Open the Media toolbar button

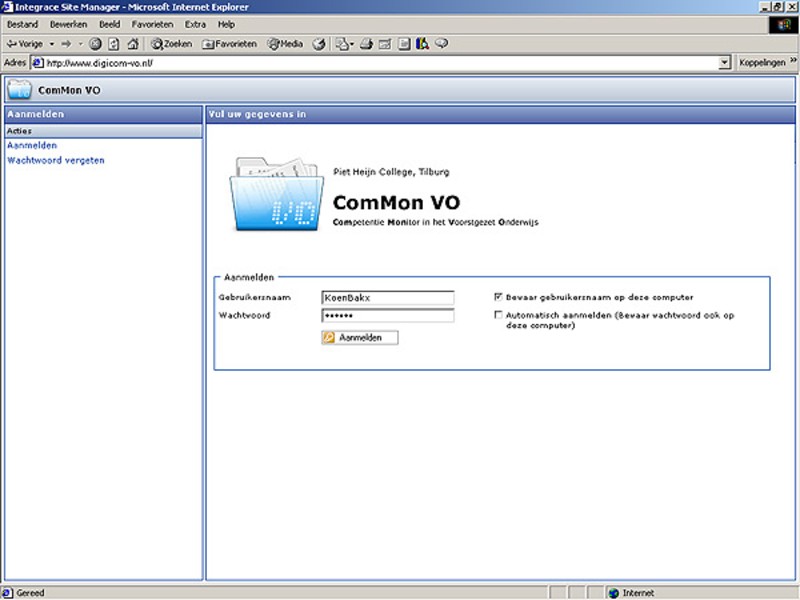click(x=285, y=44)
